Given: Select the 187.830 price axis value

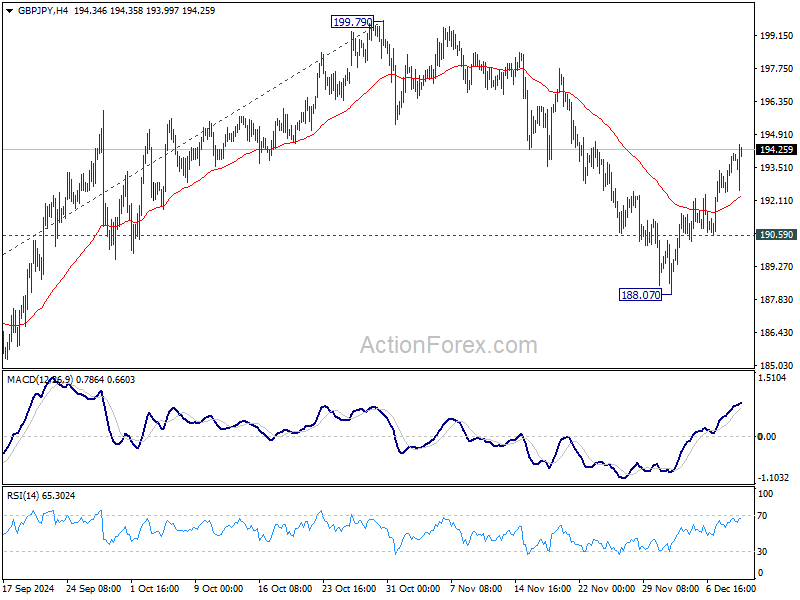Looking at the screenshot, I should [777, 299].
